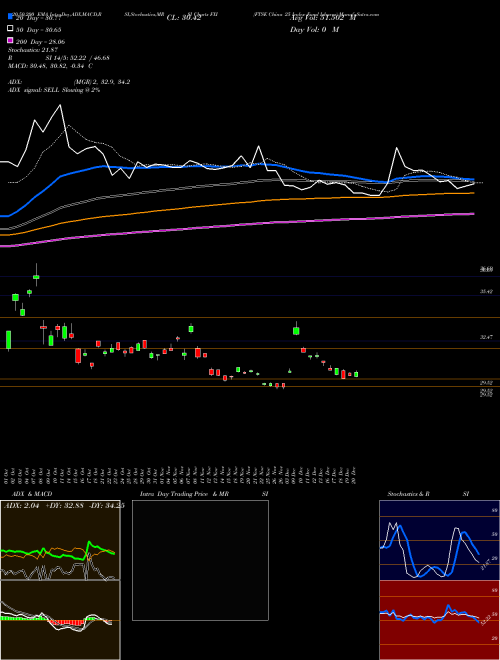Click the 'MACD: 30.48, 30.82, -0.34 C' line
500x660 pixels.
(x=51, y=66)
